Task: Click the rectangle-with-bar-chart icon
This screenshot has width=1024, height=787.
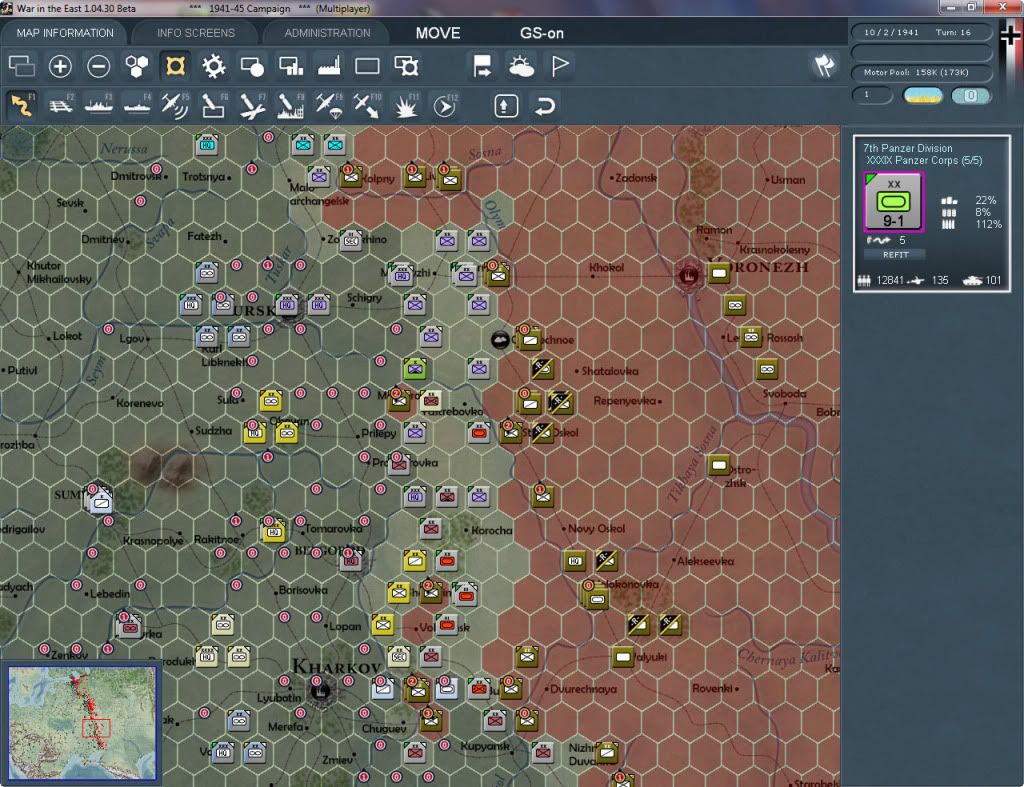Action: tap(291, 66)
